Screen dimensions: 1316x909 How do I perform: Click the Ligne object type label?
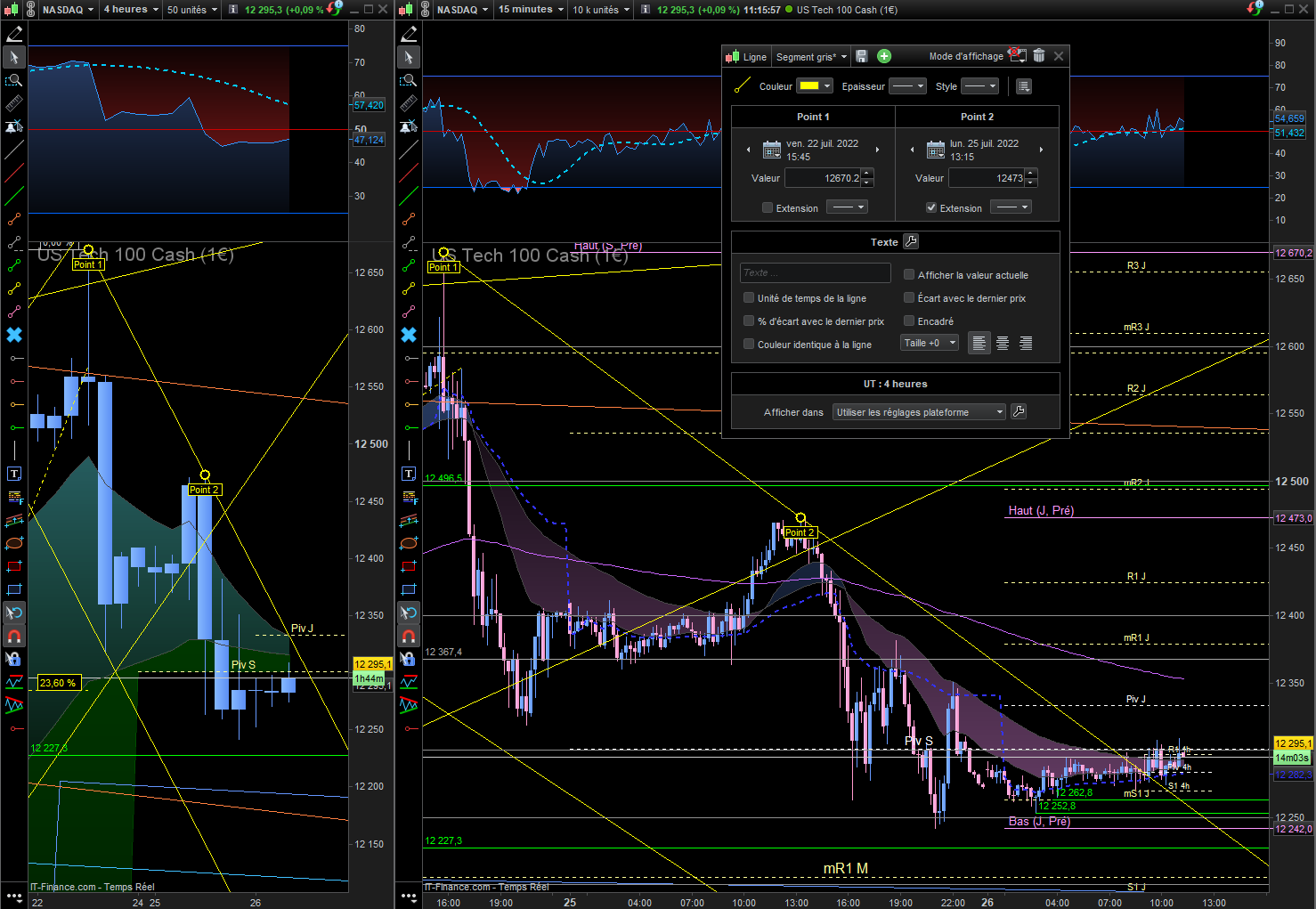tap(754, 57)
